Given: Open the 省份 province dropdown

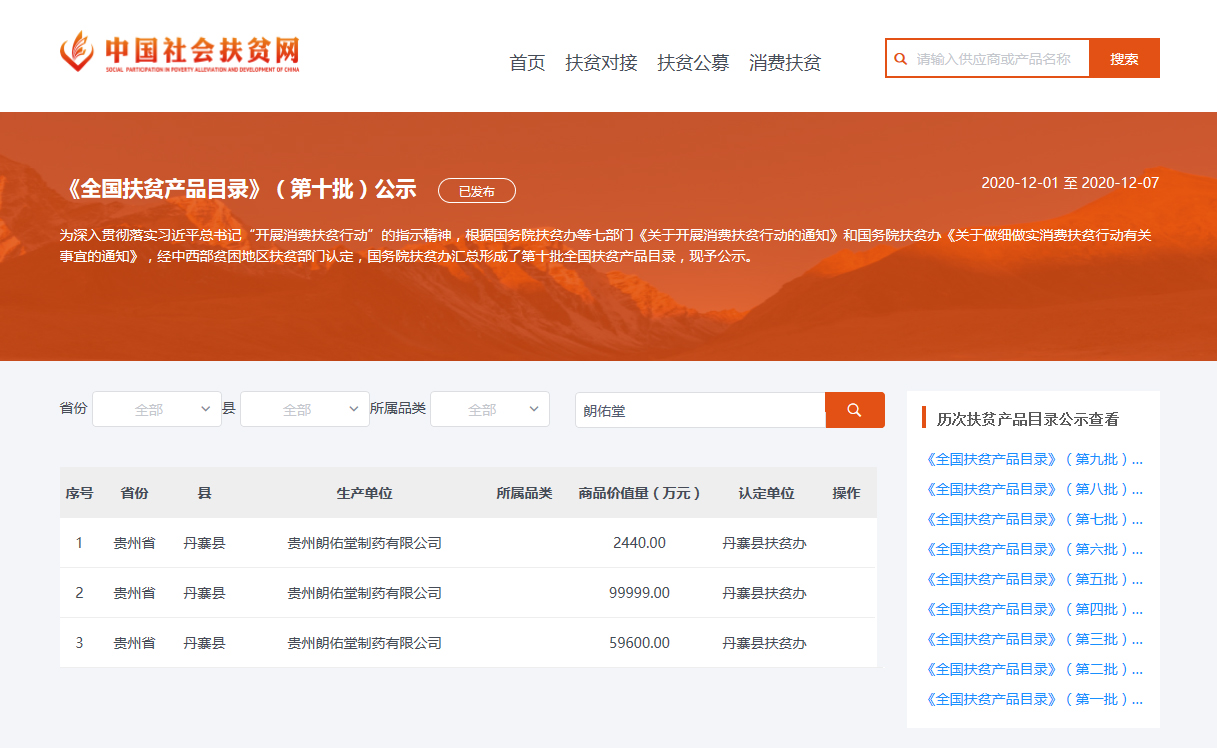Looking at the screenshot, I should click(x=157, y=410).
